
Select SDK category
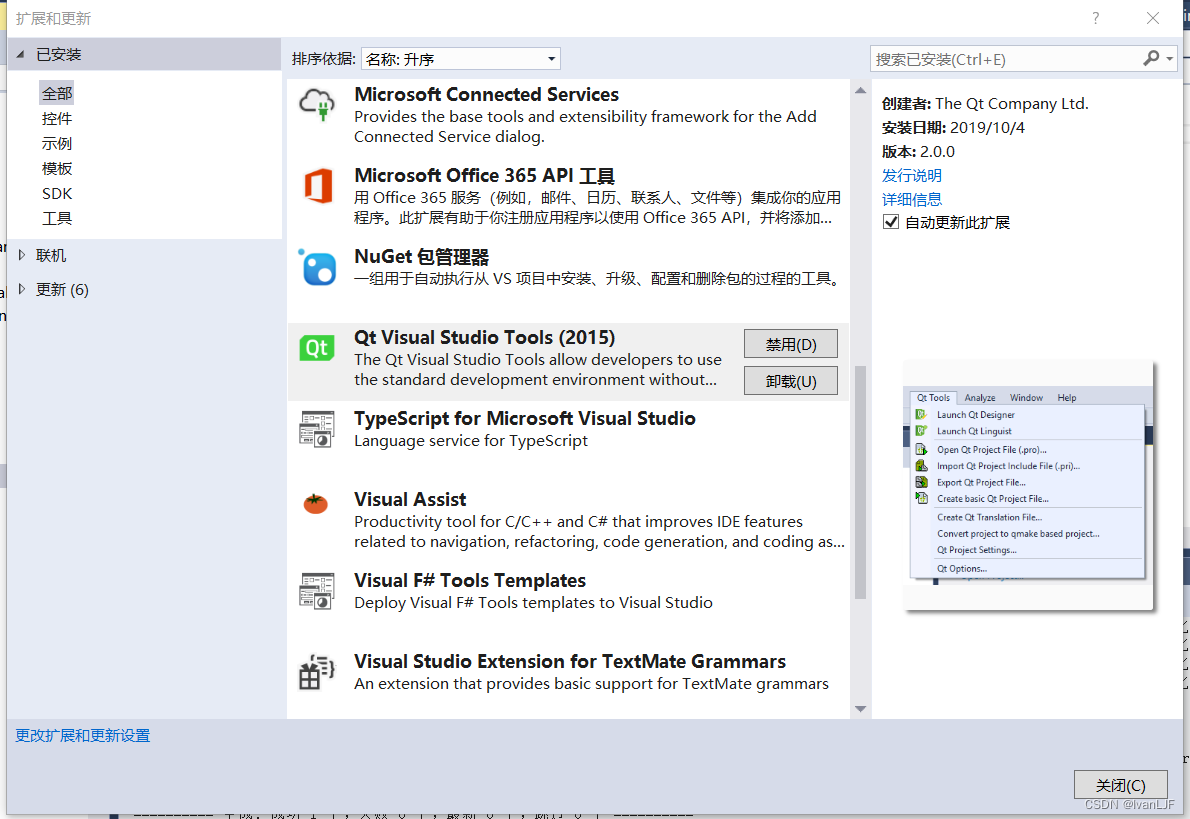click(x=57, y=194)
